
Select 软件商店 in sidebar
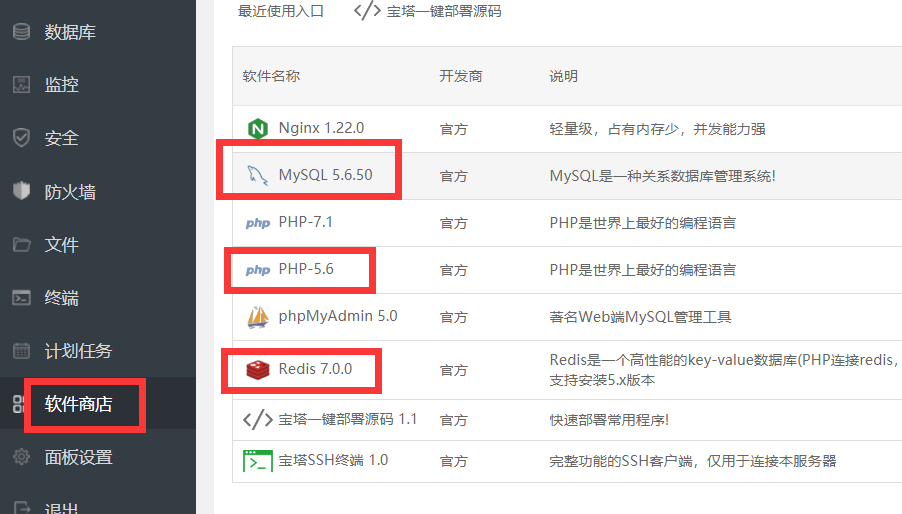pos(78,404)
